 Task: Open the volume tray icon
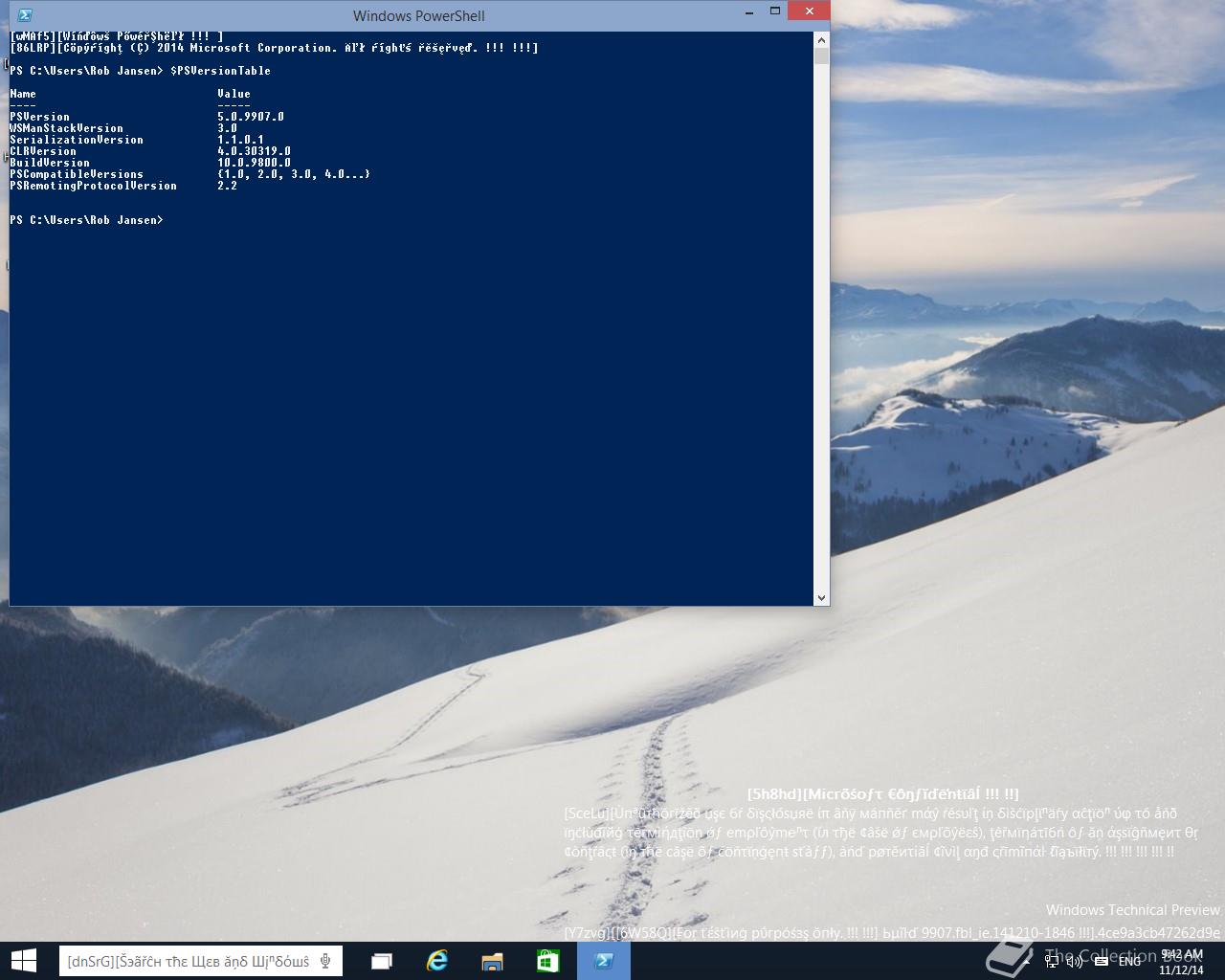click(1076, 961)
